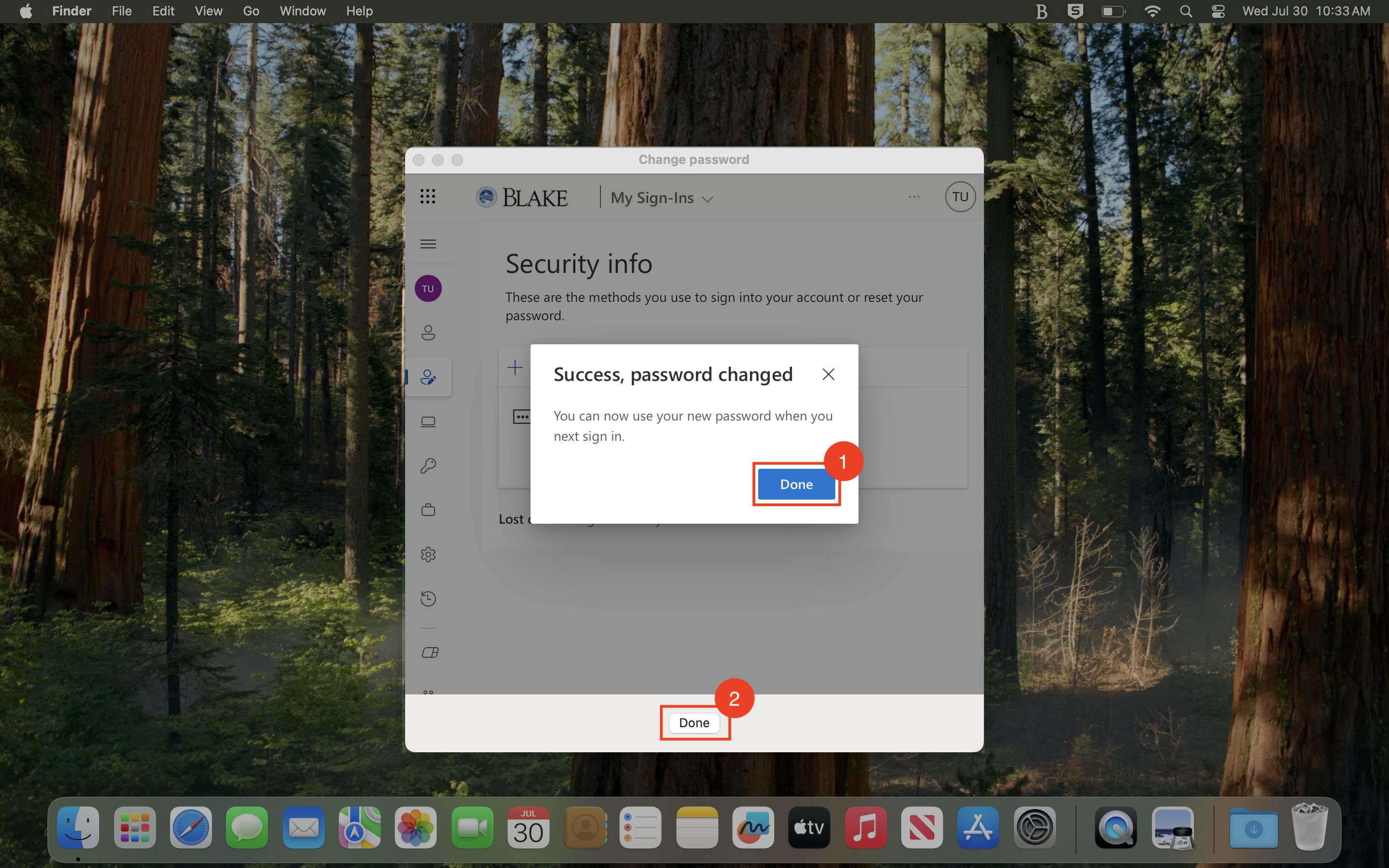Viewport: 1389px width, 868px height.
Task: Open the Downloads folder in the Dock
Action: 1253,827
